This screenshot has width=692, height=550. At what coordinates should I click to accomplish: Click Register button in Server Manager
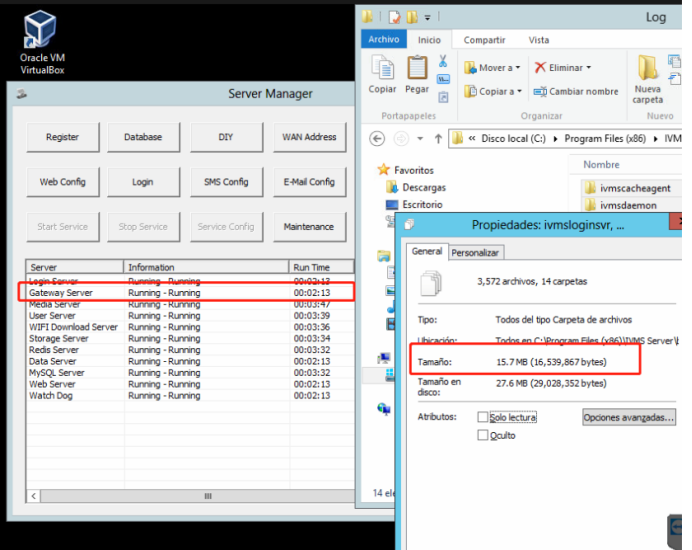tap(63, 137)
